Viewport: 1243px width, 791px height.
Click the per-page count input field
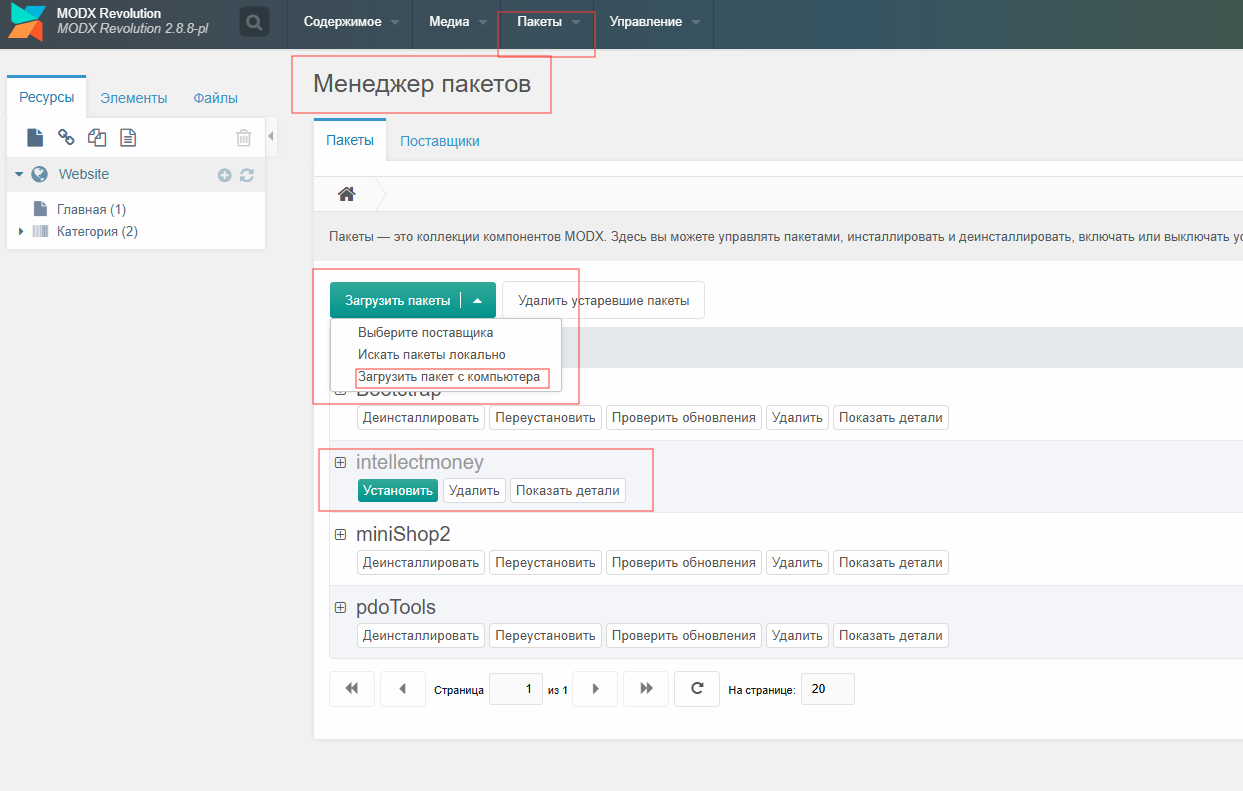[827, 689]
